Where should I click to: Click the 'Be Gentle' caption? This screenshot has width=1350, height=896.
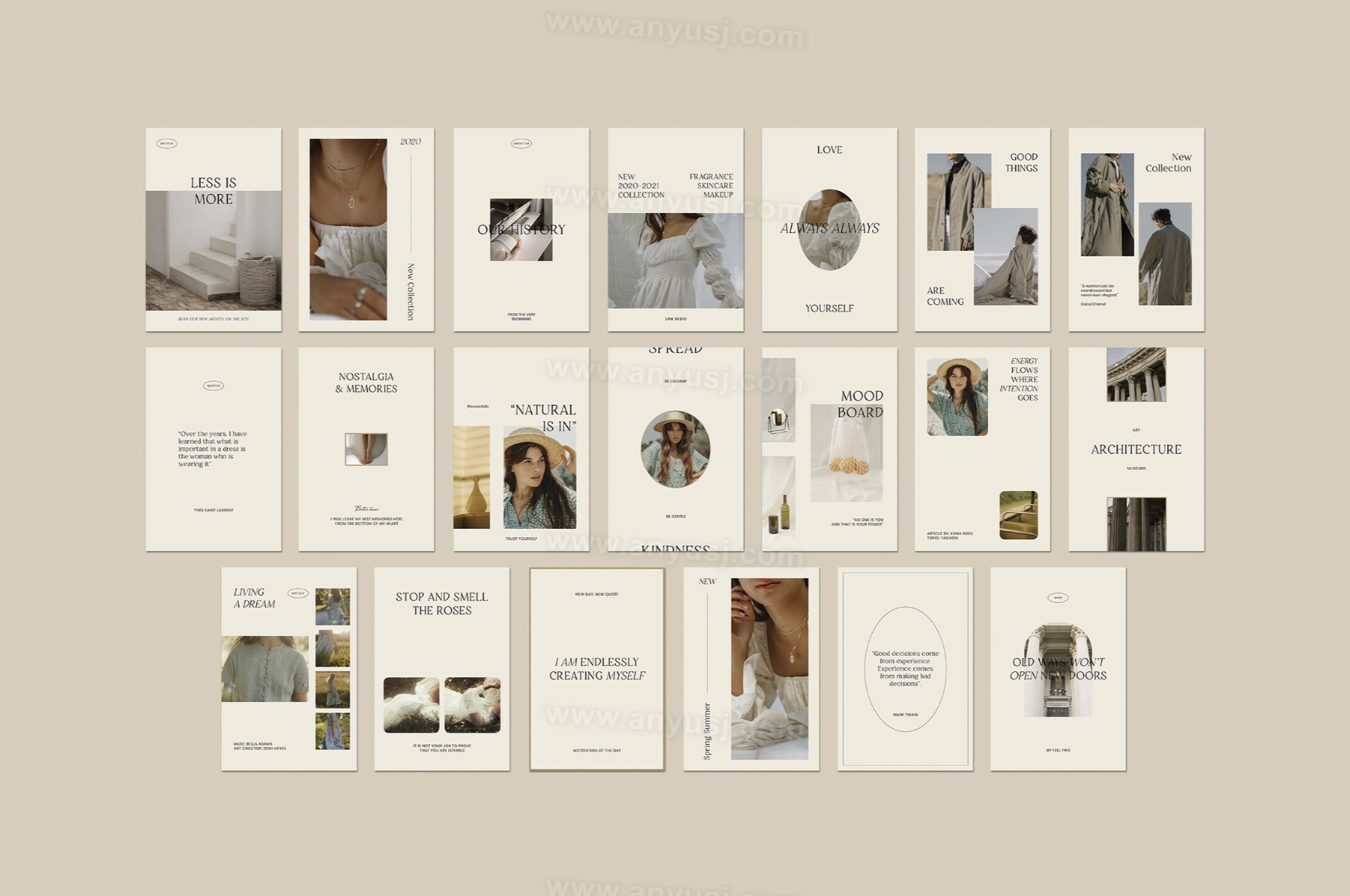[x=676, y=516]
